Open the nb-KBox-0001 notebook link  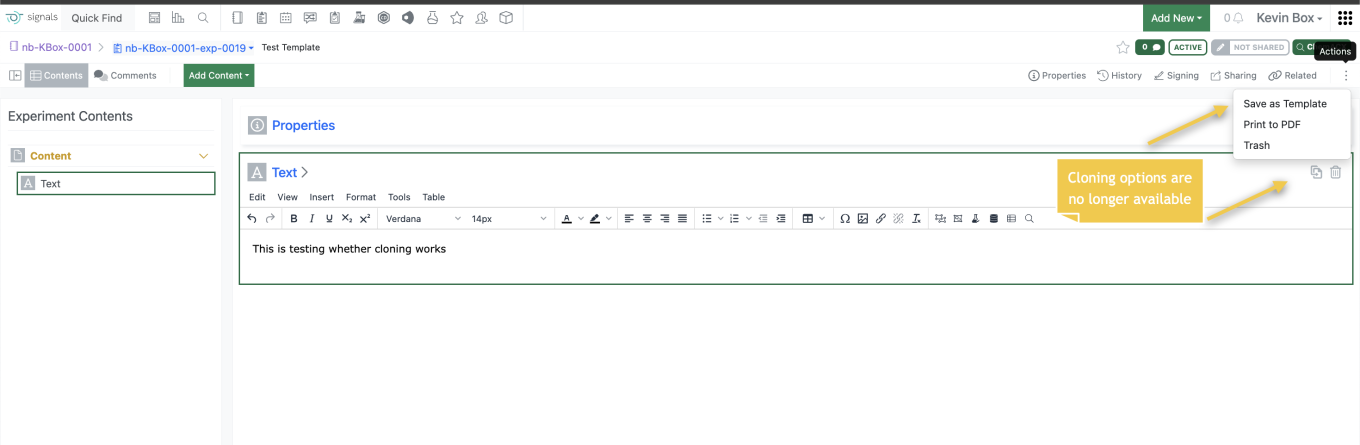[56, 47]
